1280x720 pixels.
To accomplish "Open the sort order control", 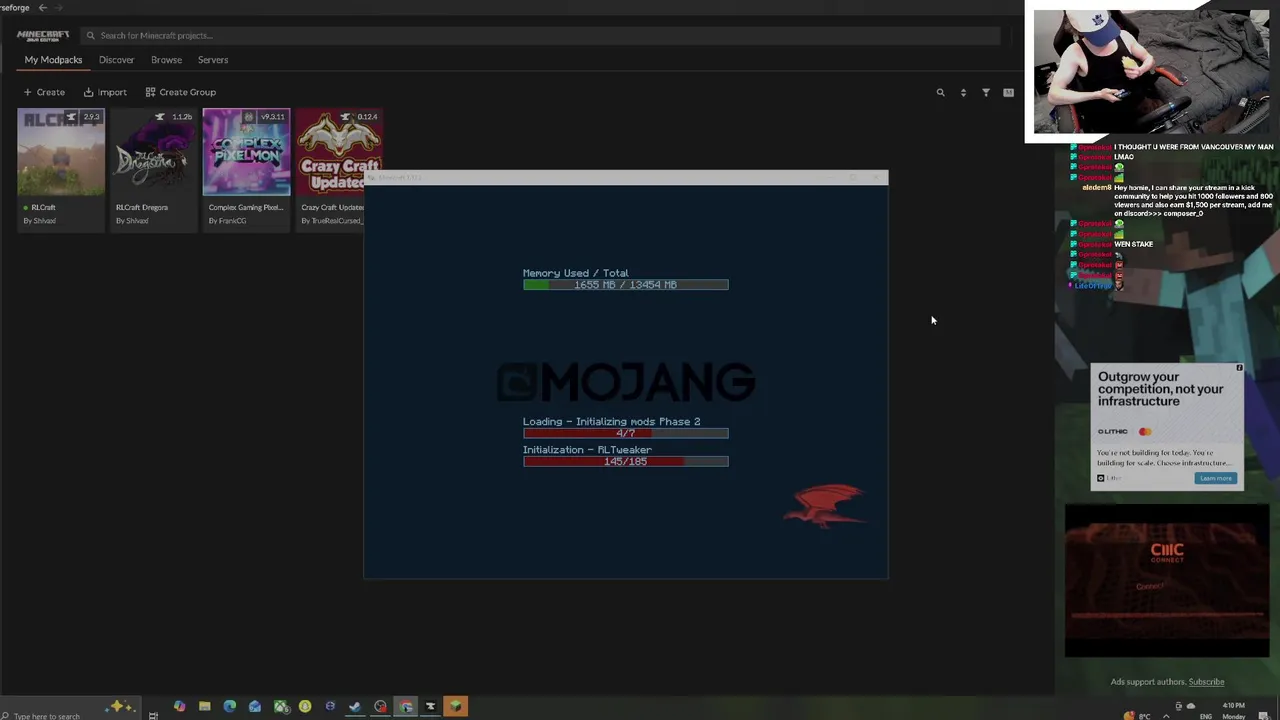I will 963,92.
